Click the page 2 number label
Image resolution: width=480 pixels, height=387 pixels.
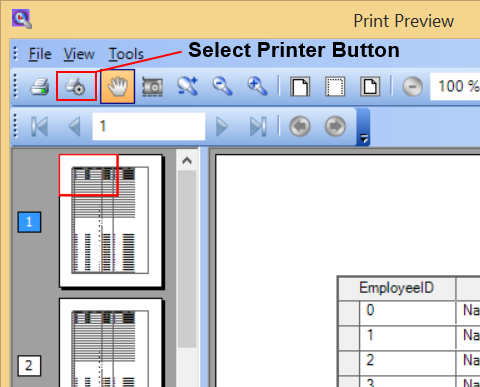[29, 366]
